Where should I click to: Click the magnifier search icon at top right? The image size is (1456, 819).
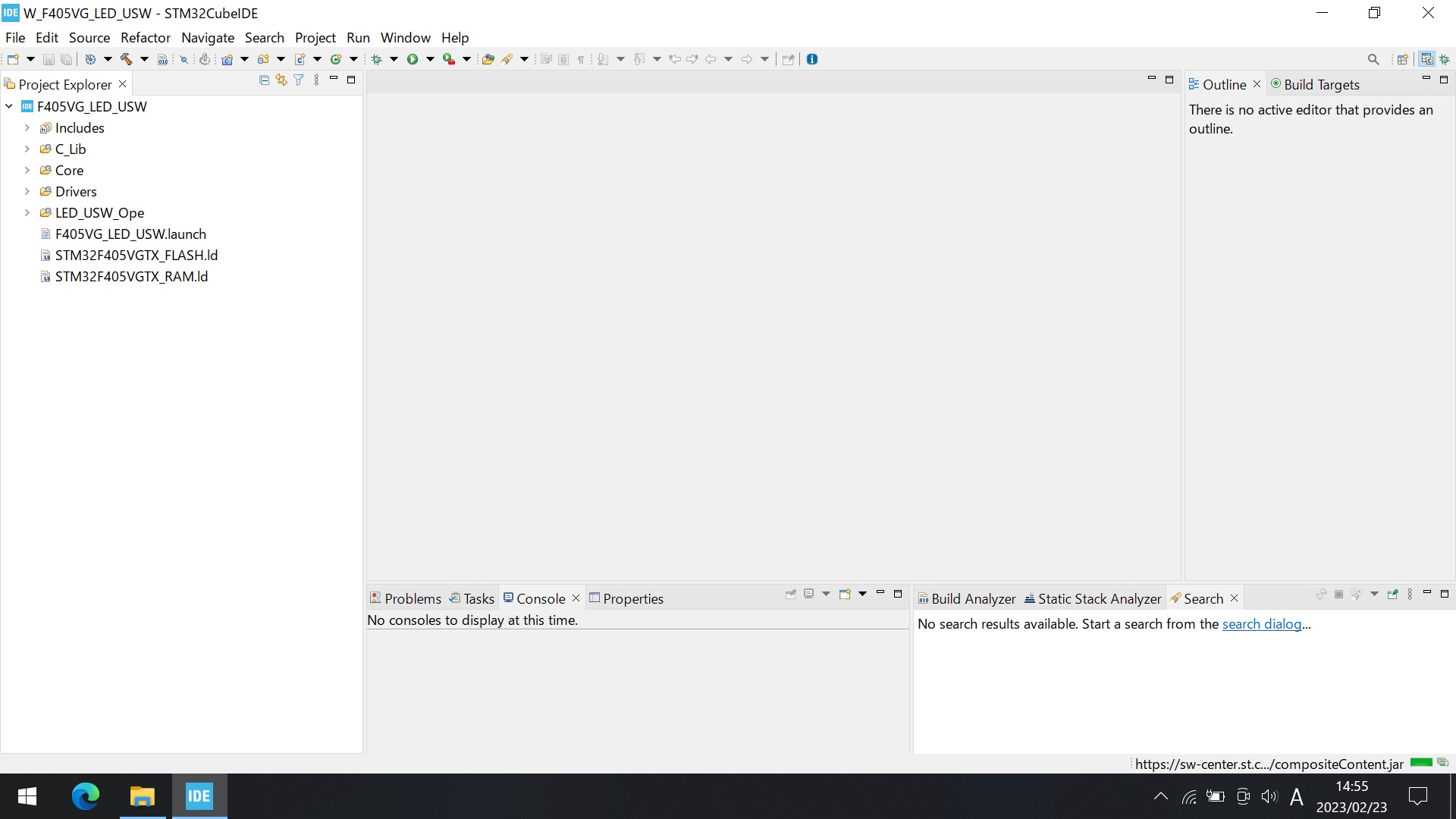1373,59
